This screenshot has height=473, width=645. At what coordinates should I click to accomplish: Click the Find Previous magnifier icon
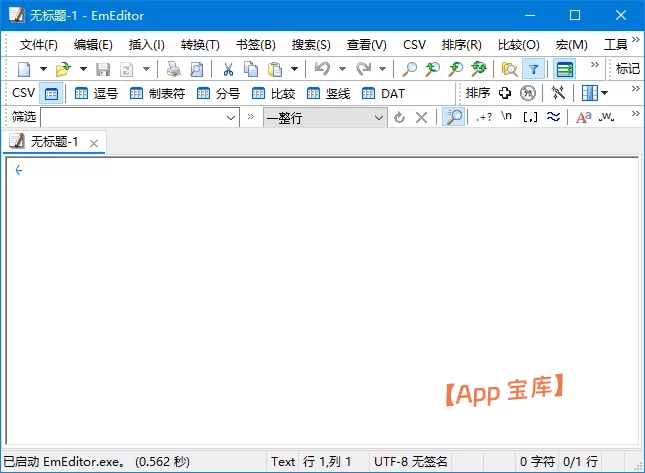(432, 69)
